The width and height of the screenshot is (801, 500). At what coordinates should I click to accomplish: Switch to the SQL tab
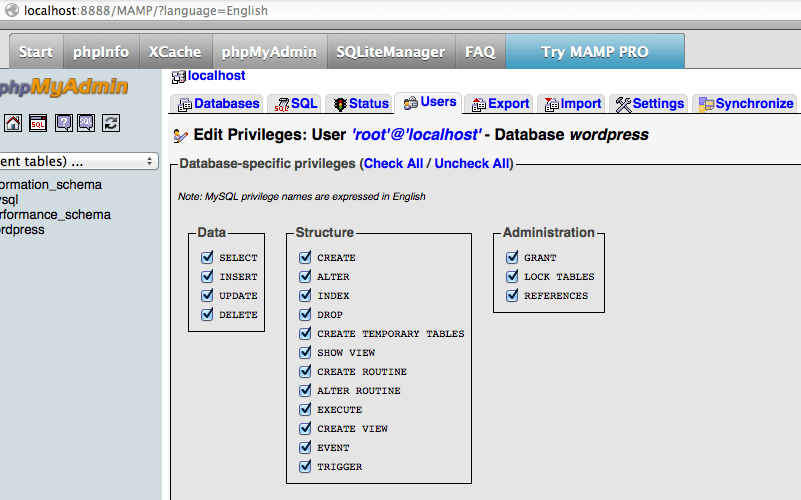point(295,104)
